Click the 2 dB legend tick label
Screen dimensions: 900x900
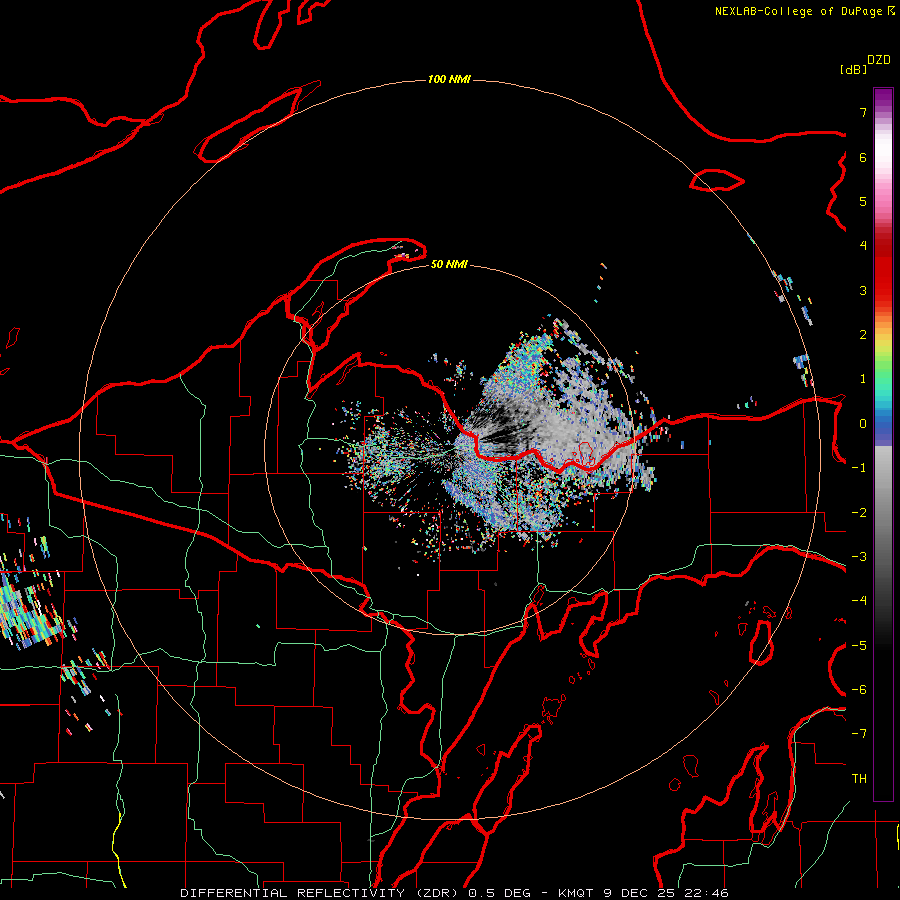point(863,335)
